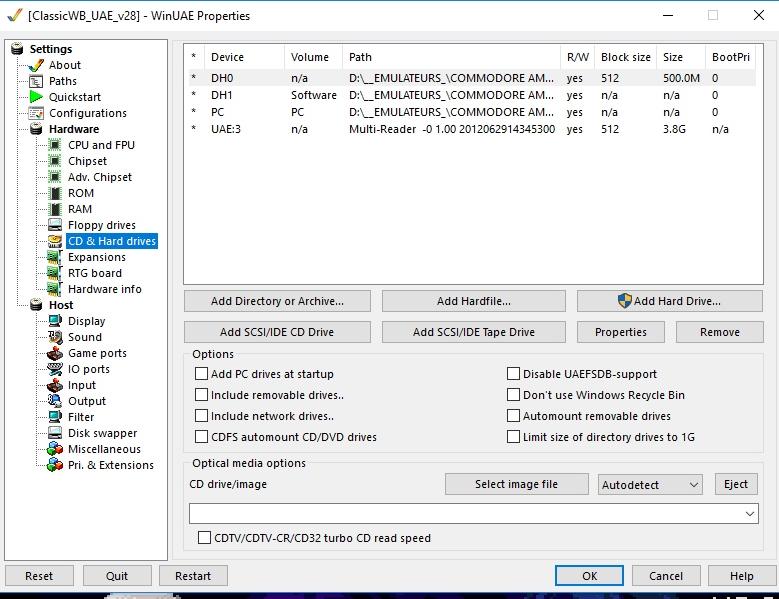Enable Add PC drives at startup
The image size is (779, 599).
click(x=201, y=374)
